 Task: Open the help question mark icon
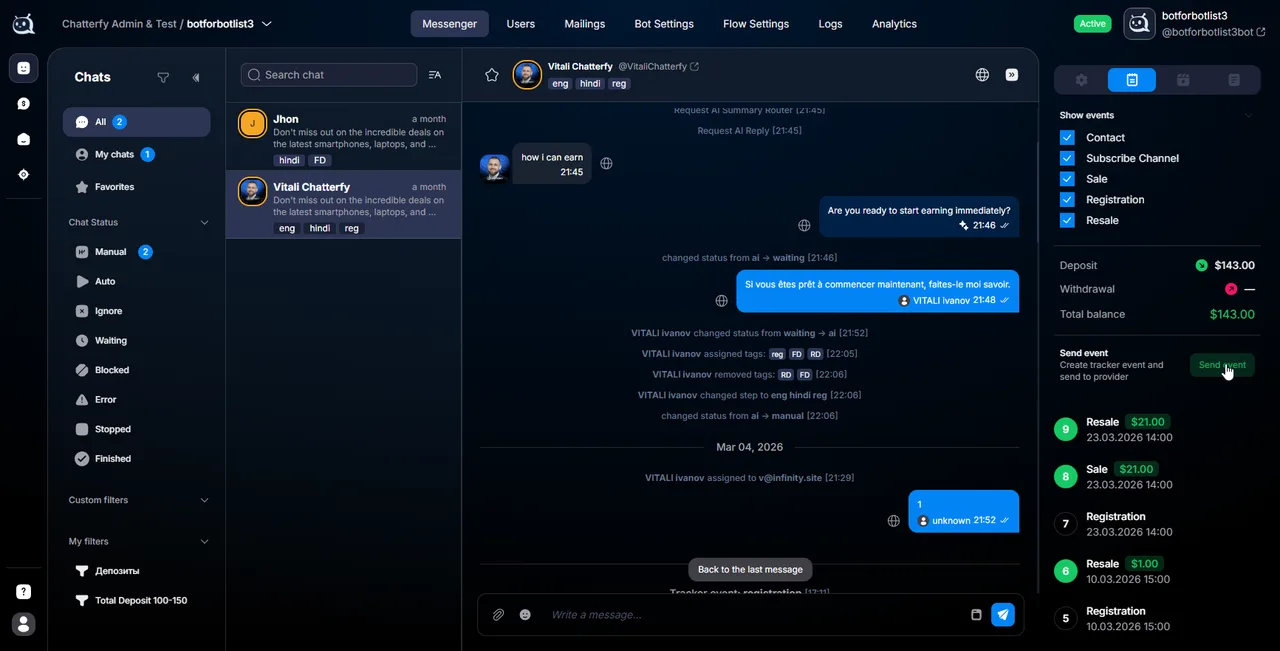(x=24, y=592)
